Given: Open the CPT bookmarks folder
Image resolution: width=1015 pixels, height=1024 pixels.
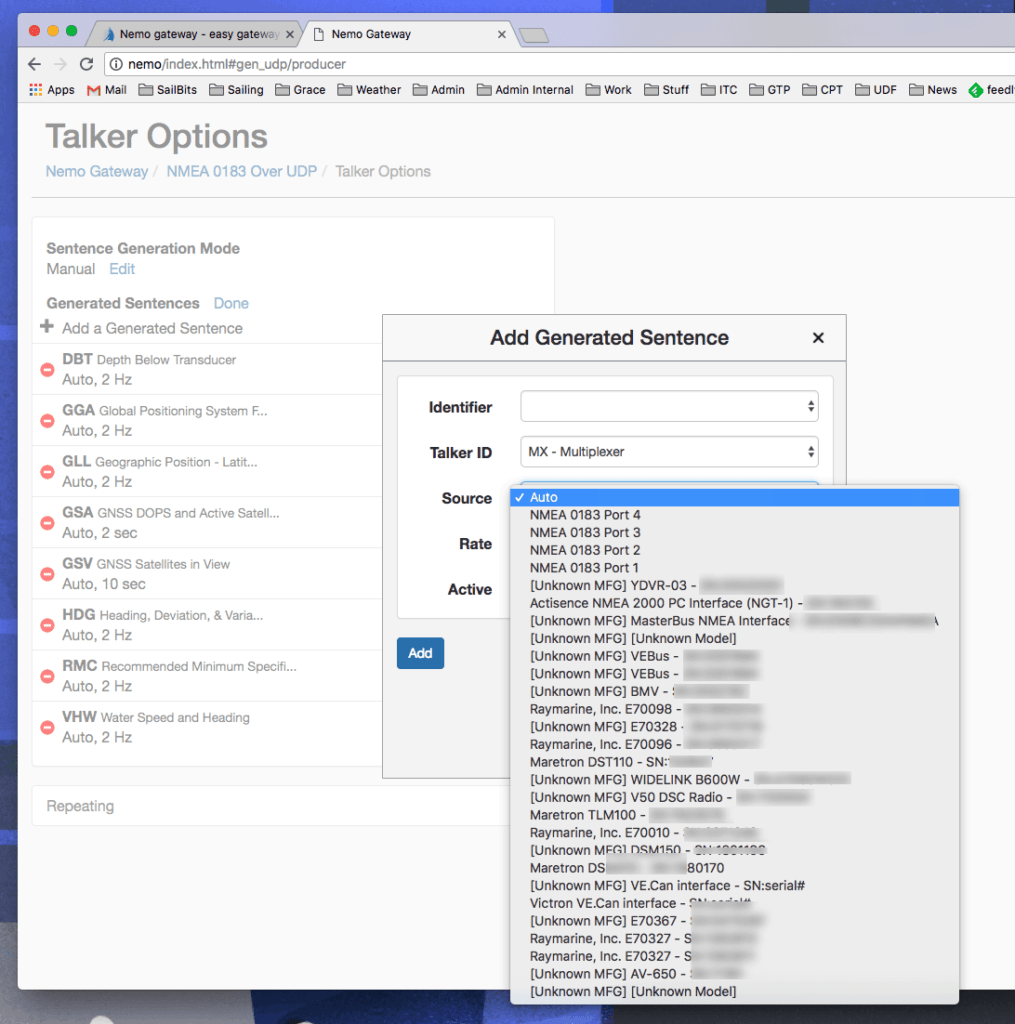Looking at the screenshot, I should point(823,89).
